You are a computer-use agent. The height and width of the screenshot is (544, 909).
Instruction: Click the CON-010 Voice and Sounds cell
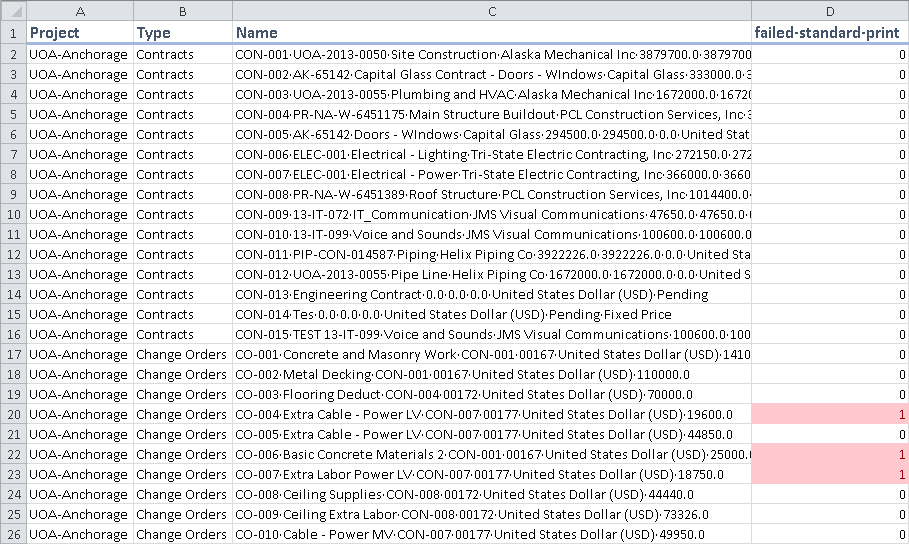pyautogui.click(x=492, y=234)
